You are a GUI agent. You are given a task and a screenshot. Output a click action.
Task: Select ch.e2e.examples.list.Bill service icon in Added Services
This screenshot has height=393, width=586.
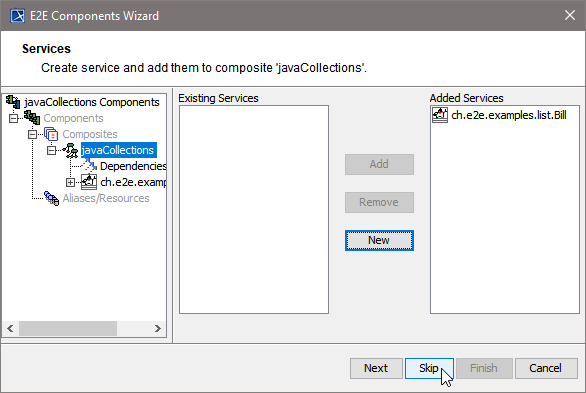[440, 115]
